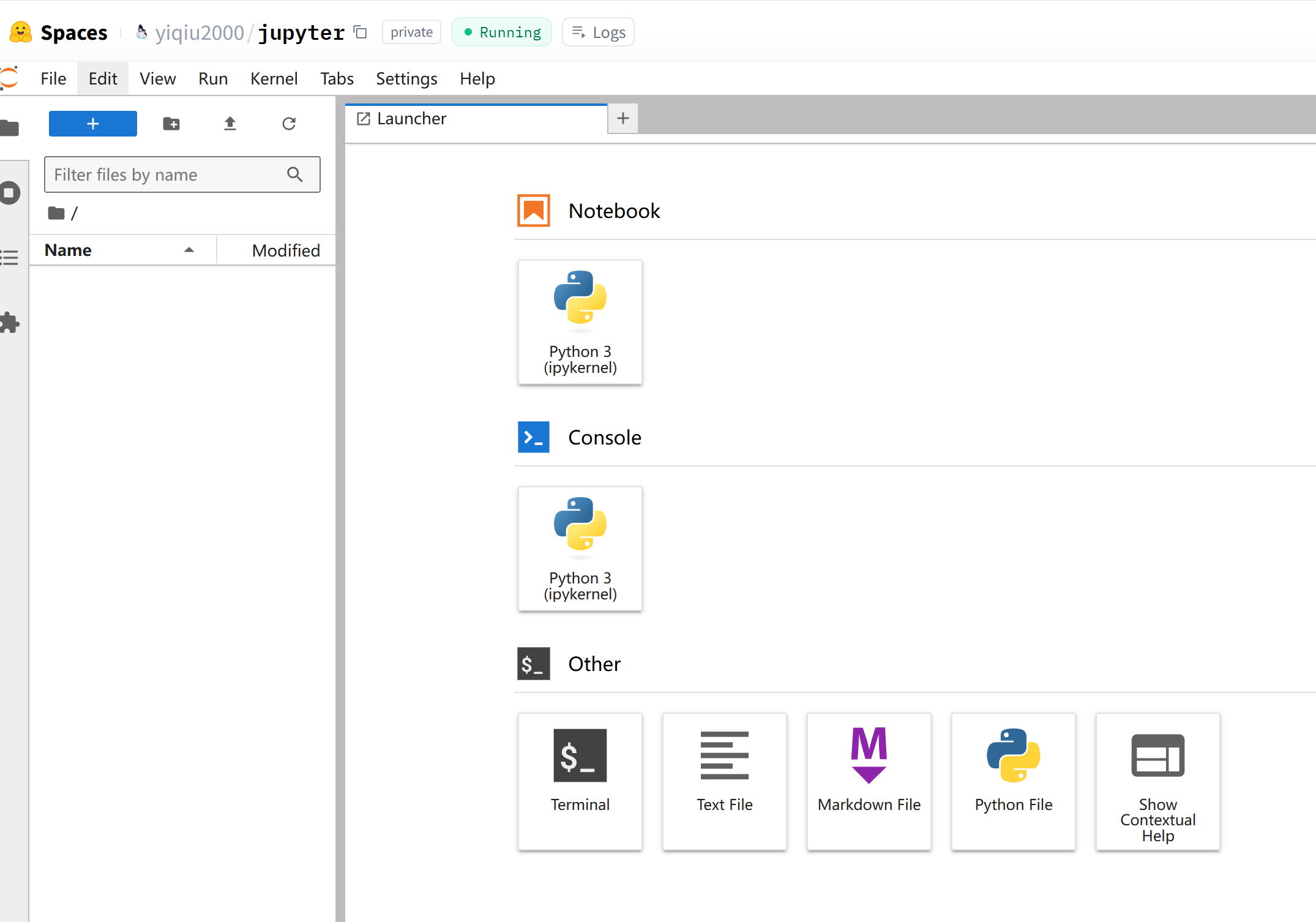1316x922 pixels.
Task: Select the Launcher tab
Action: coord(476,119)
